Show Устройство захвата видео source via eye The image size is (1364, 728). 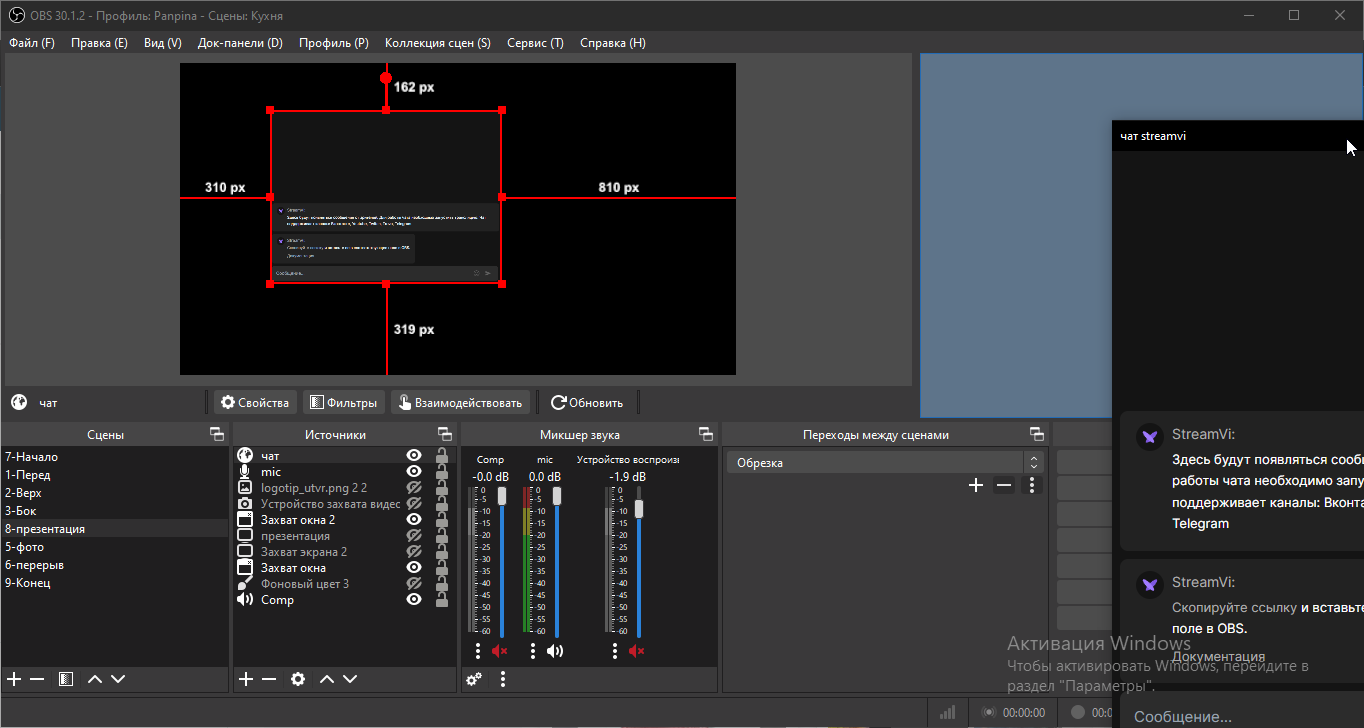[x=414, y=504]
